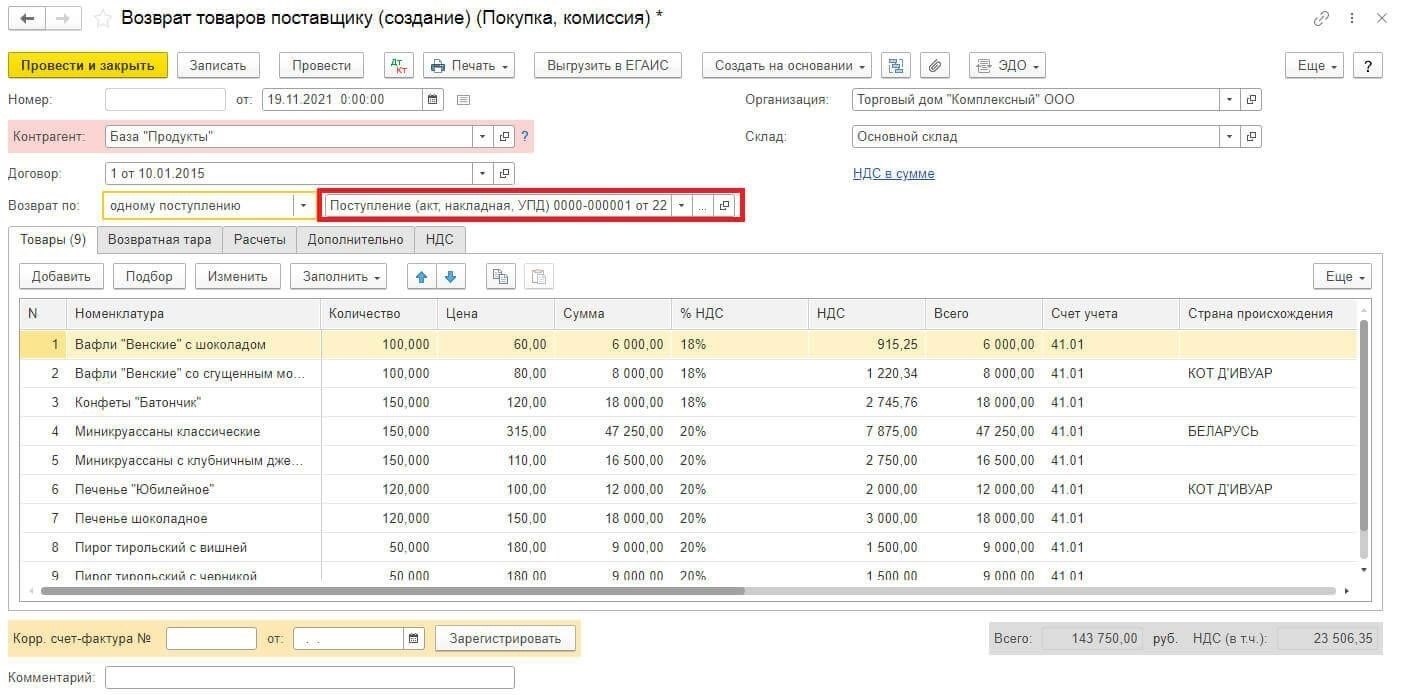
Task: Open Контрагент record with the open icon
Action: 505,137
